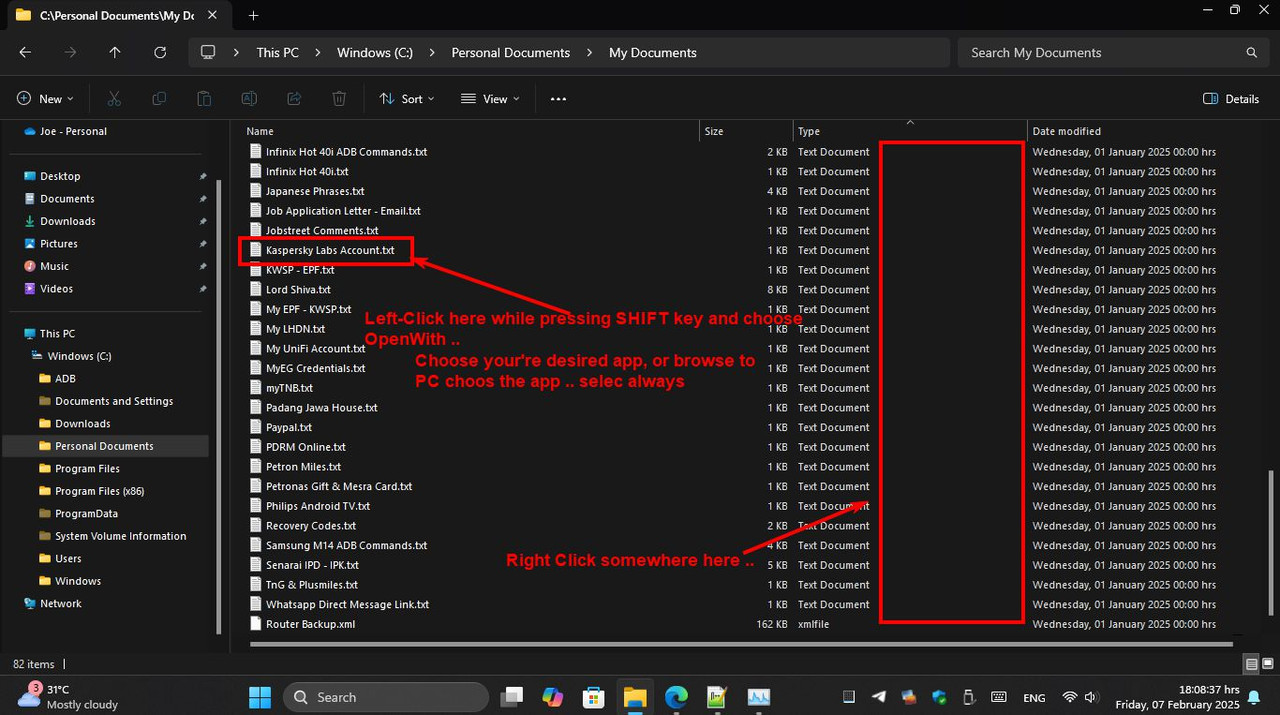Share the file via the Share icon
The height and width of the screenshot is (715, 1280).
click(294, 98)
